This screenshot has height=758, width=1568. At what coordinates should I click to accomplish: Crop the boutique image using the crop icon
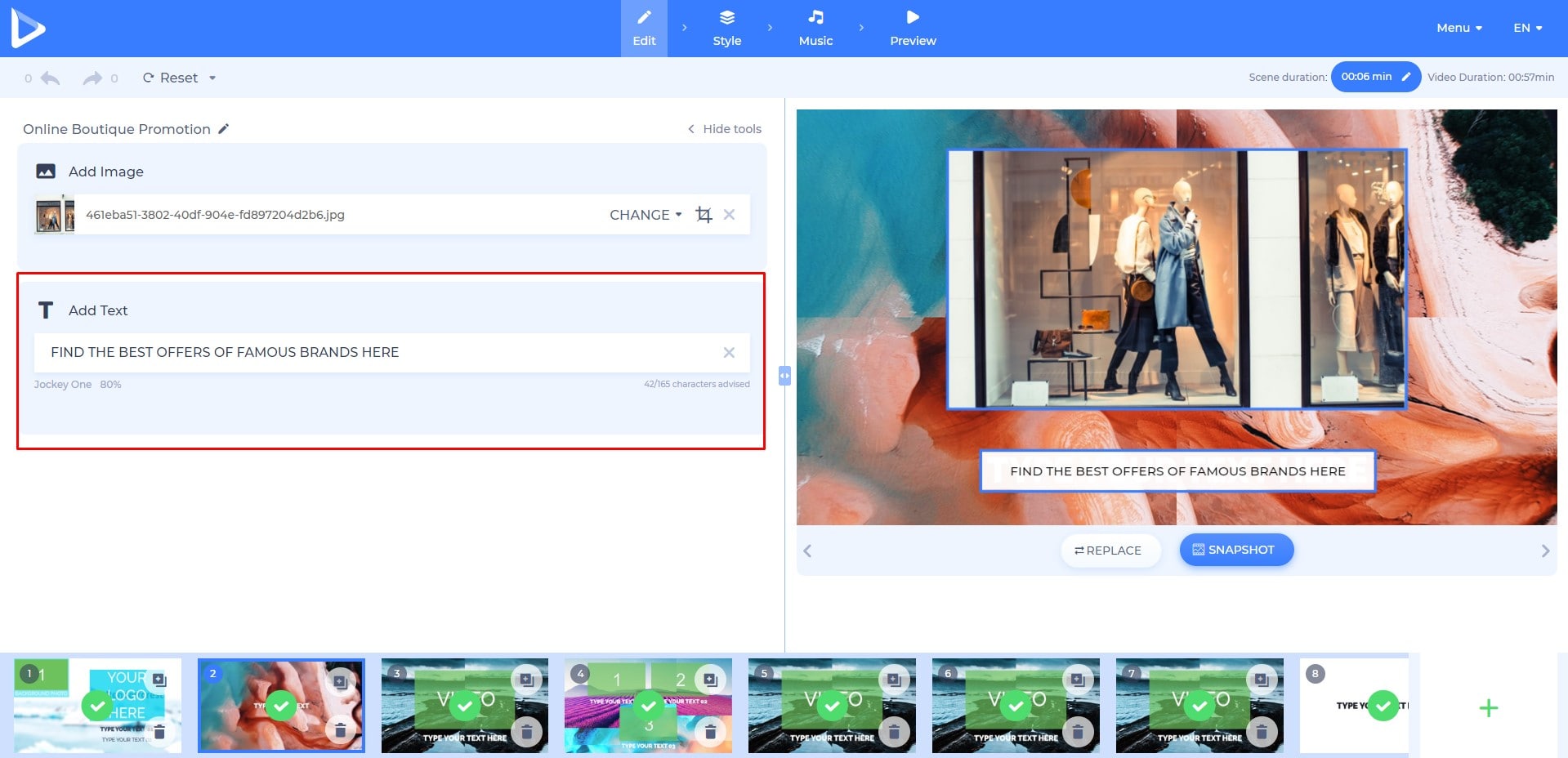click(704, 214)
